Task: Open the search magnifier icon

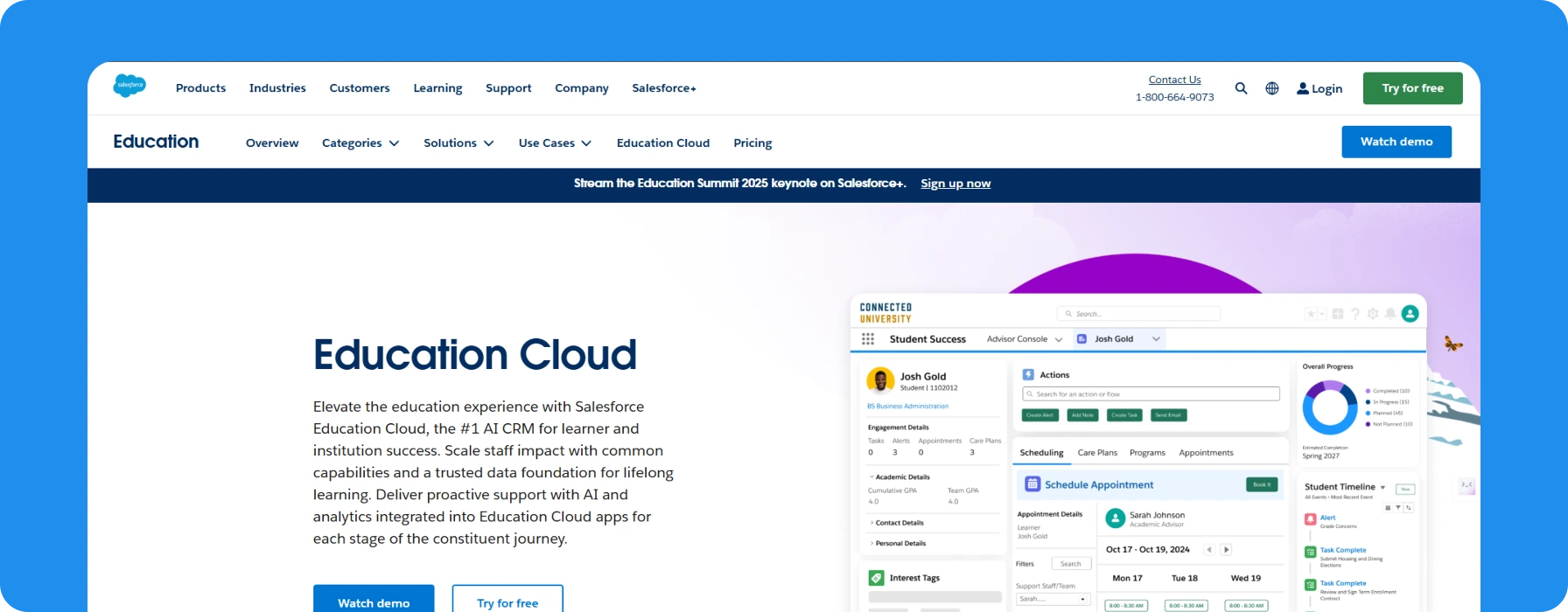Action: pyautogui.click(x=1241, y=88)
